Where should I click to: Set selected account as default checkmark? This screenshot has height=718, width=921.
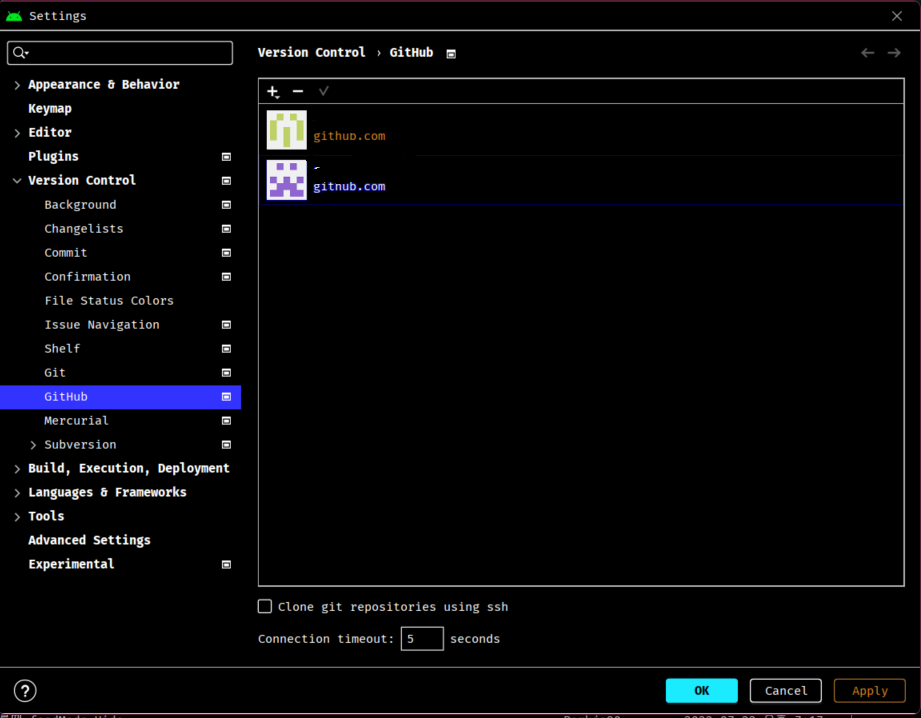(324, 91)
